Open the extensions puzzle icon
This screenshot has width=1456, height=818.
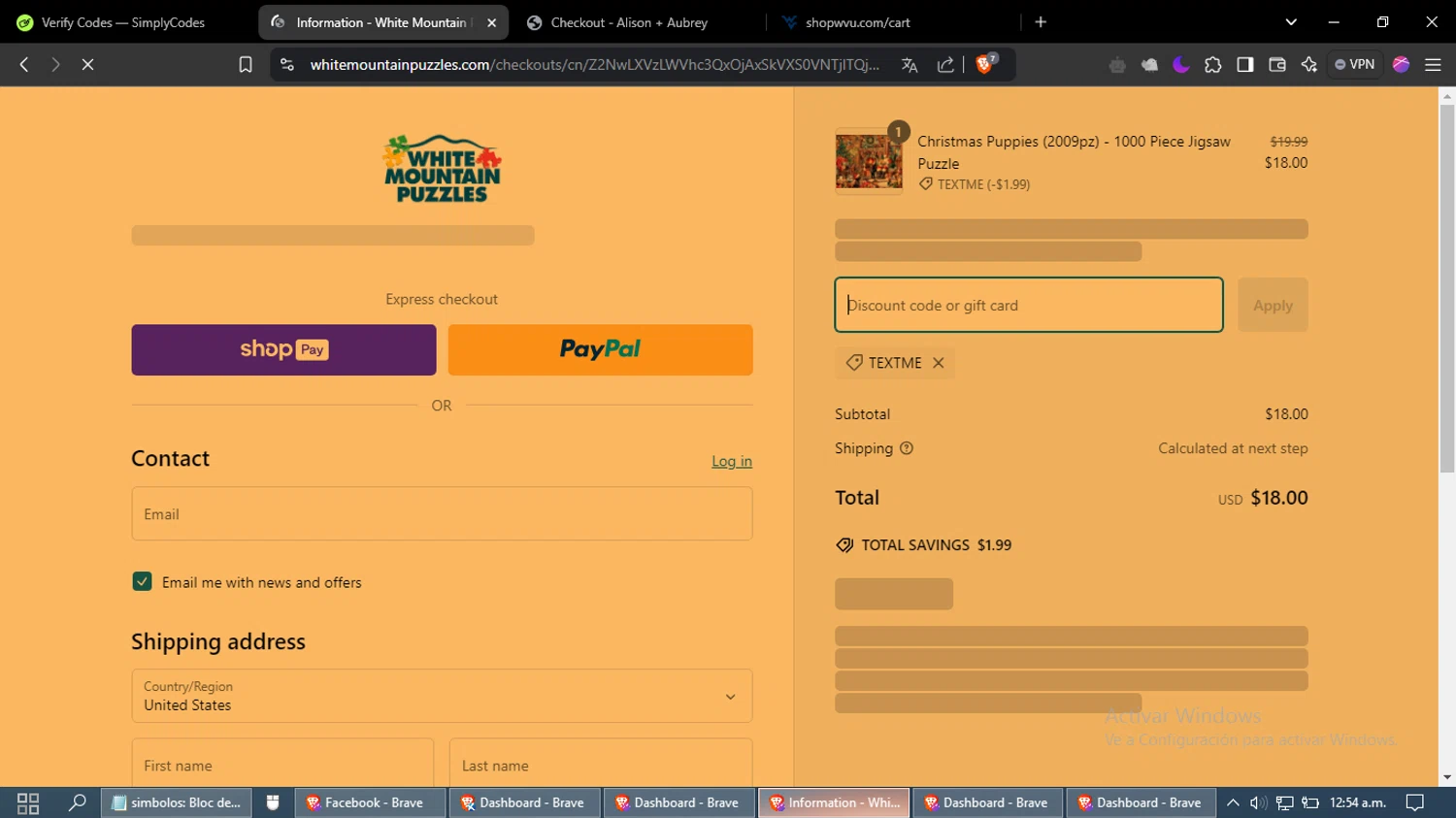tap(1213, 64)
